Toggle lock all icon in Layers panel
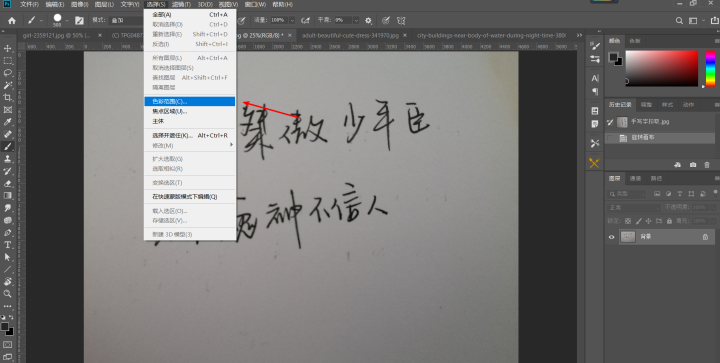The height and width of the screenshot is (363, 720). (669, 221)
